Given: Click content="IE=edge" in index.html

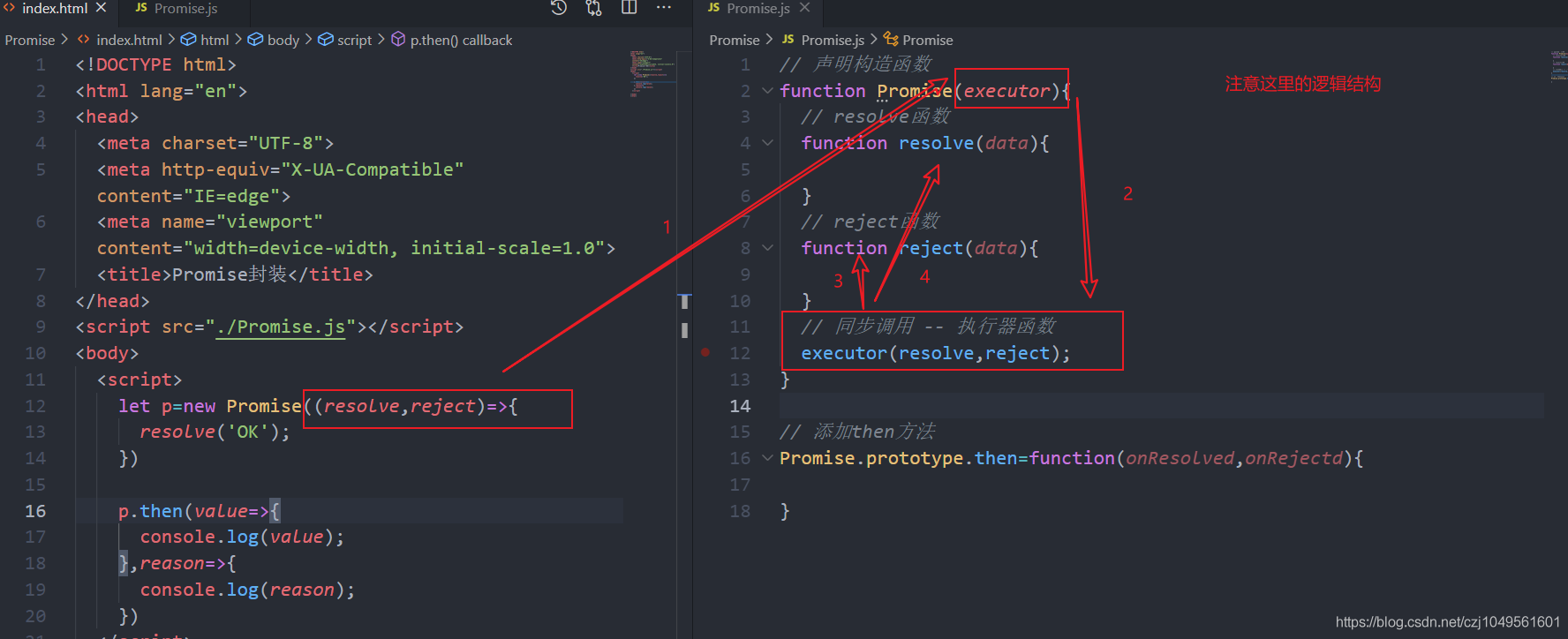Looking at the screenshot, I should 193,196.
